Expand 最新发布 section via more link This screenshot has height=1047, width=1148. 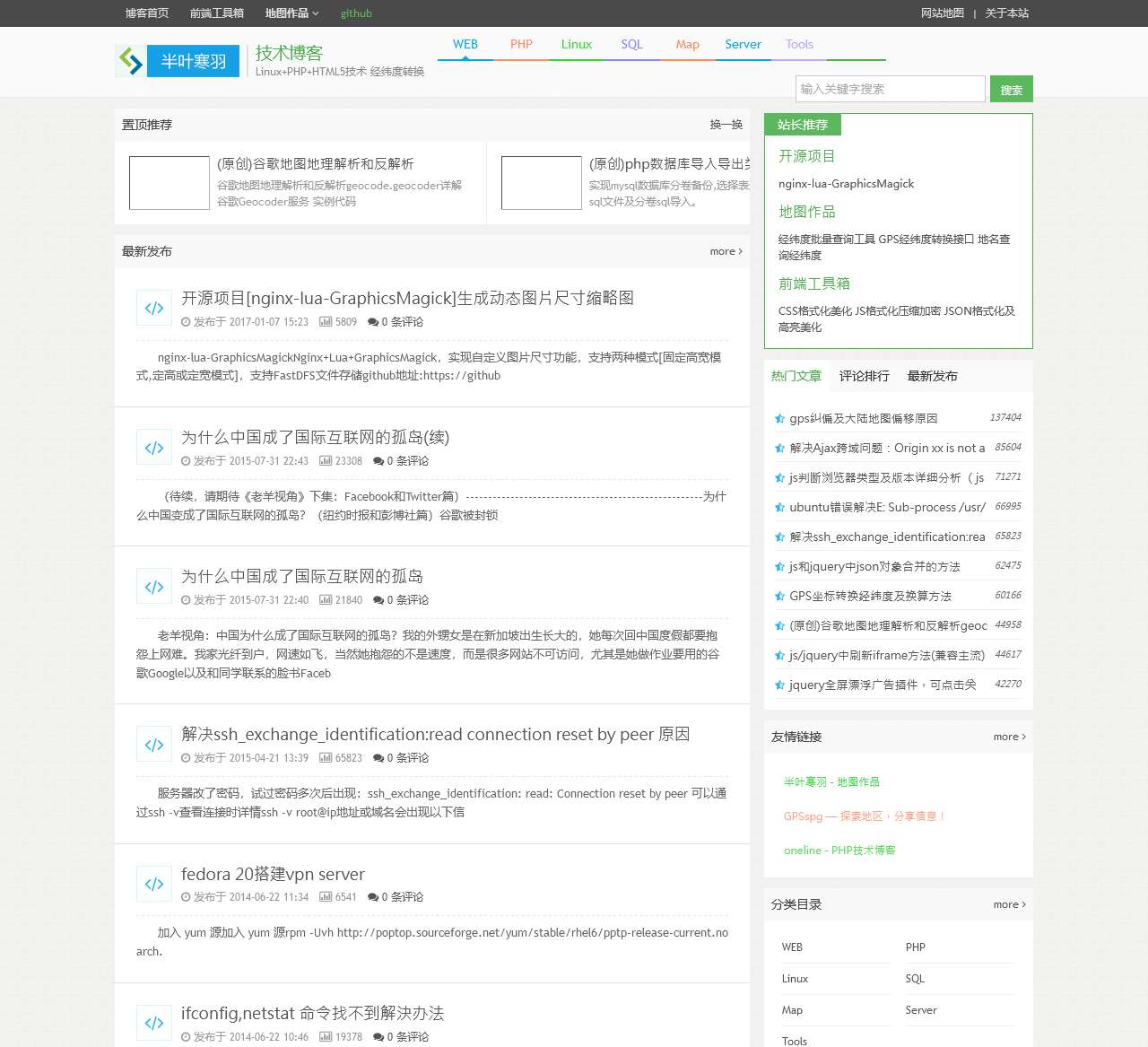(x=726, y=251)
